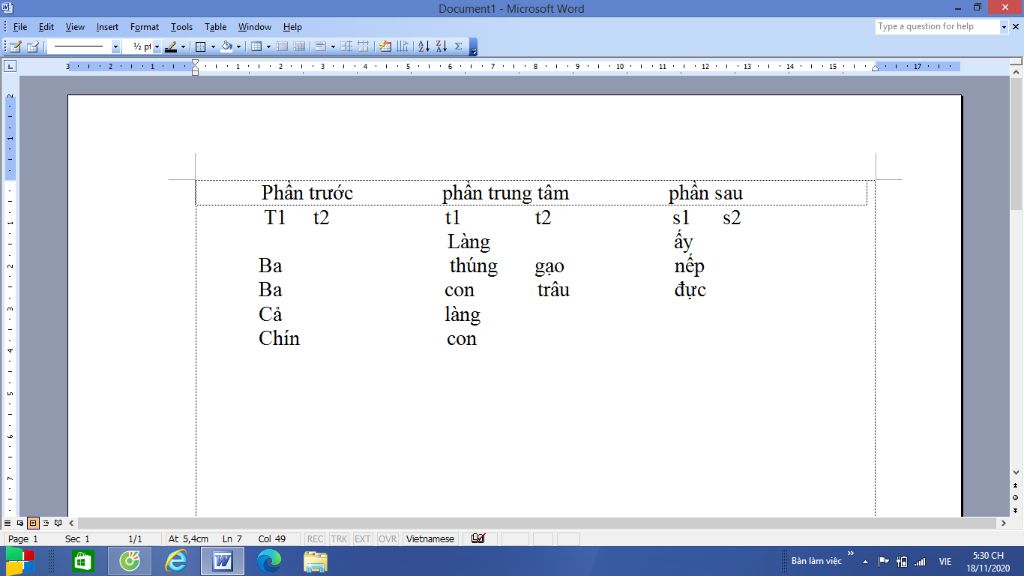Toggle OVR overtype mode indicator

(387, 539)
